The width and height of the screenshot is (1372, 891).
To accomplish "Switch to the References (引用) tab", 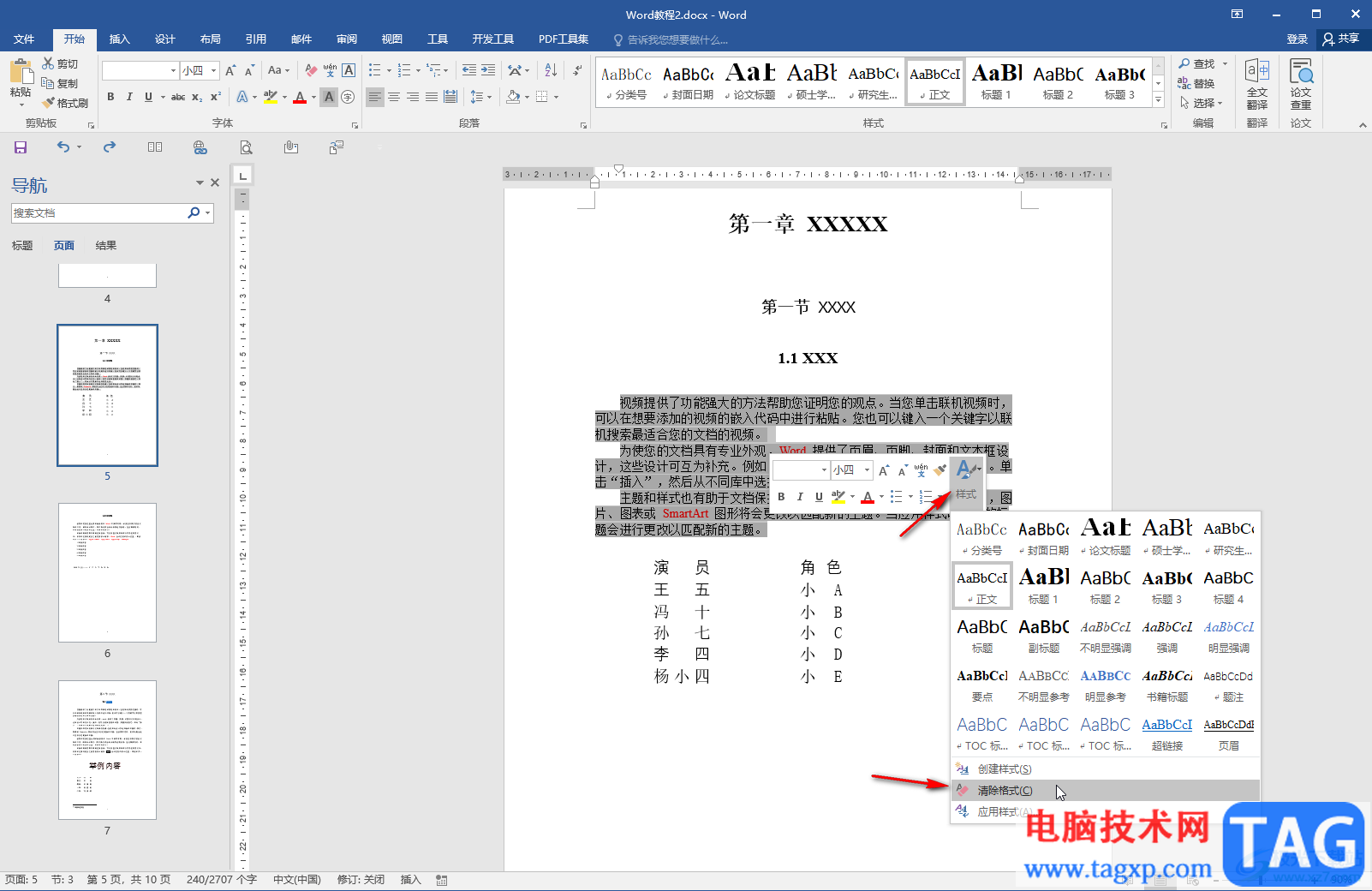I will pyautogui.click(x=255, y=39).
